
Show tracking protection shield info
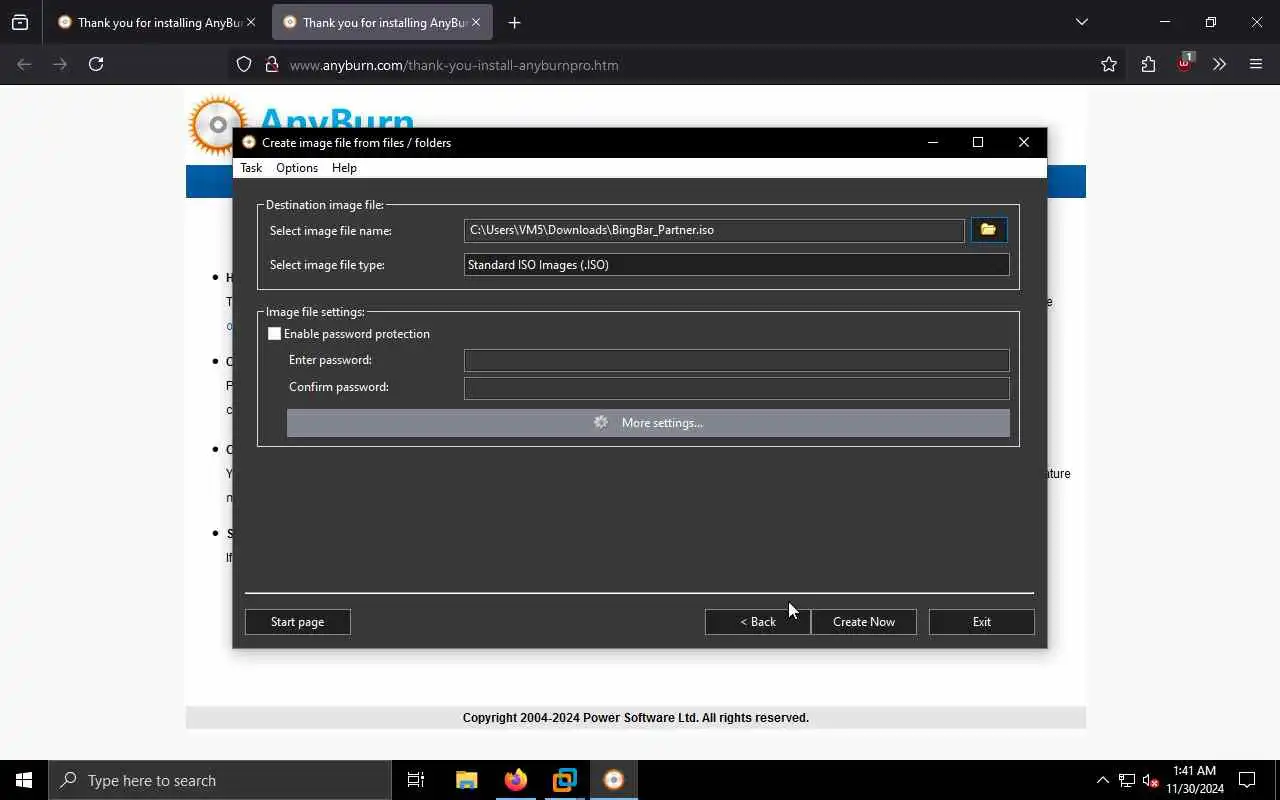pos(244,65)
